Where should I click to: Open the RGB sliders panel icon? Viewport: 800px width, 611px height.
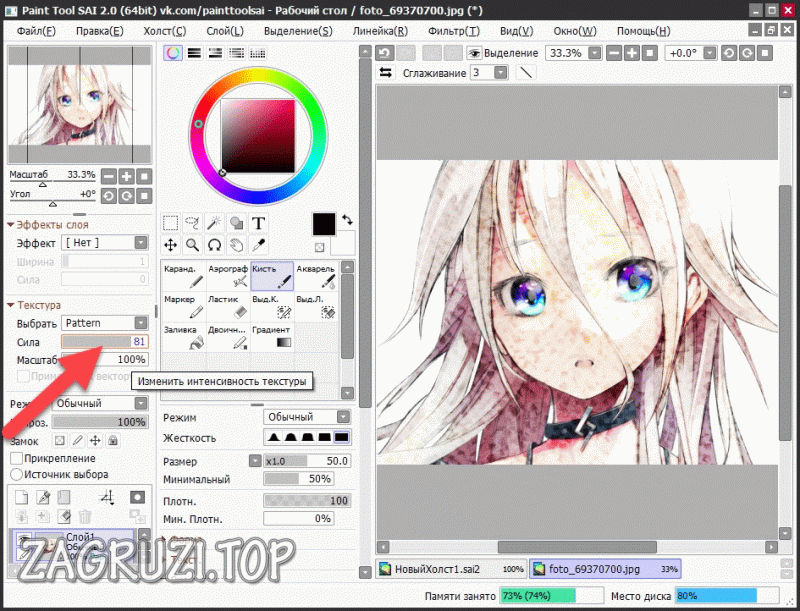(194, 53)
